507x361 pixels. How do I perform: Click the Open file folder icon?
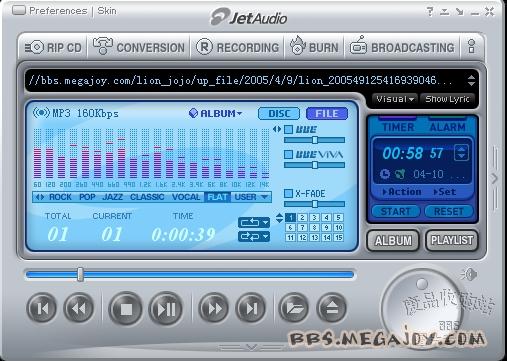tap(294, 308)
